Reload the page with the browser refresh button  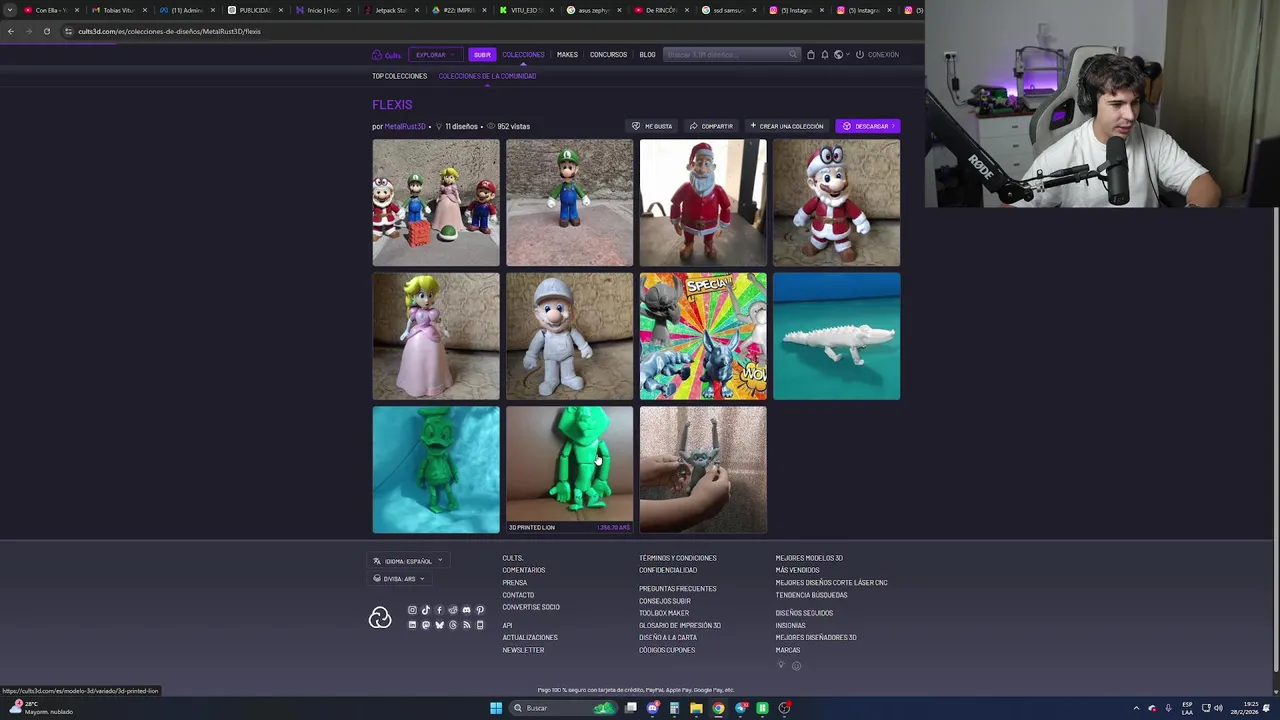point(46,31)
